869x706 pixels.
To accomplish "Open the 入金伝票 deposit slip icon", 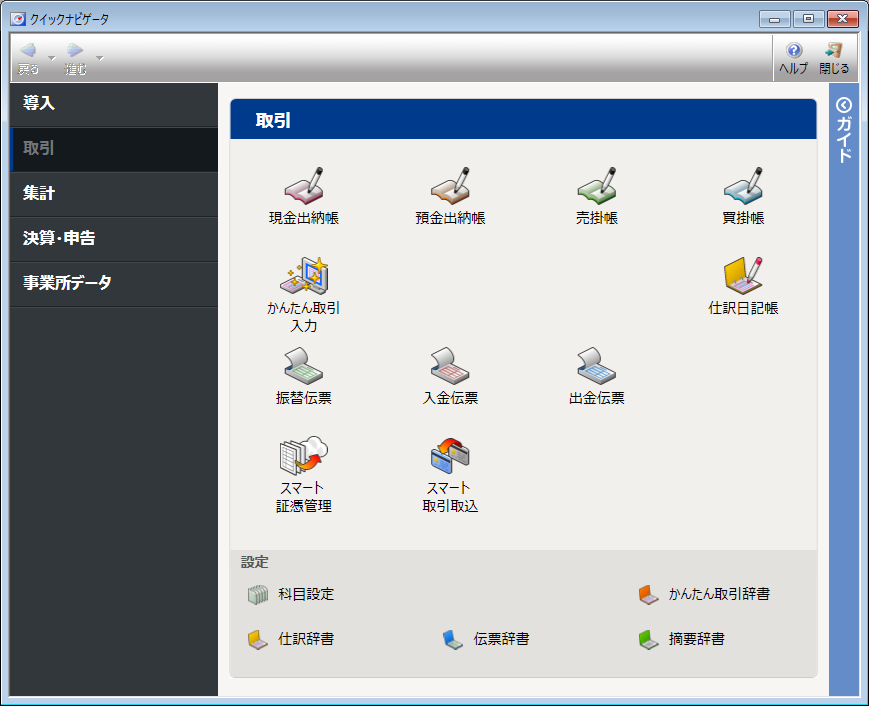I will pos(450,366).
